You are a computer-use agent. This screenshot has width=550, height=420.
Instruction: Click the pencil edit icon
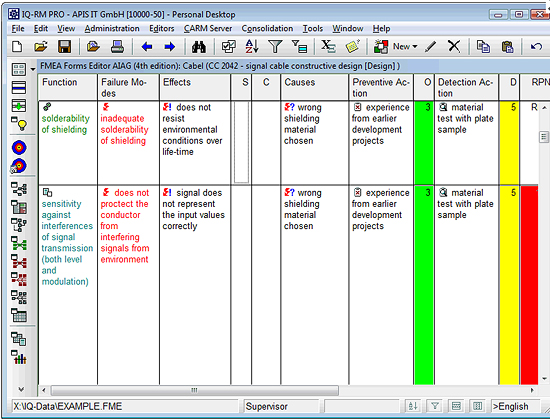coord(430,46)
